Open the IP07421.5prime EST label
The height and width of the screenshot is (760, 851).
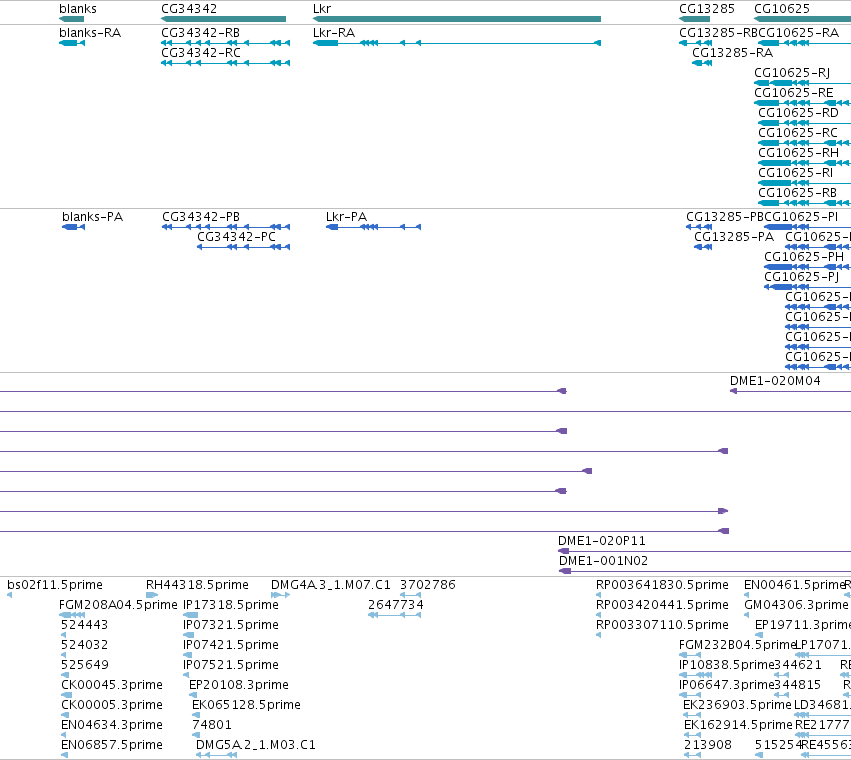click(x=231, y=645)
